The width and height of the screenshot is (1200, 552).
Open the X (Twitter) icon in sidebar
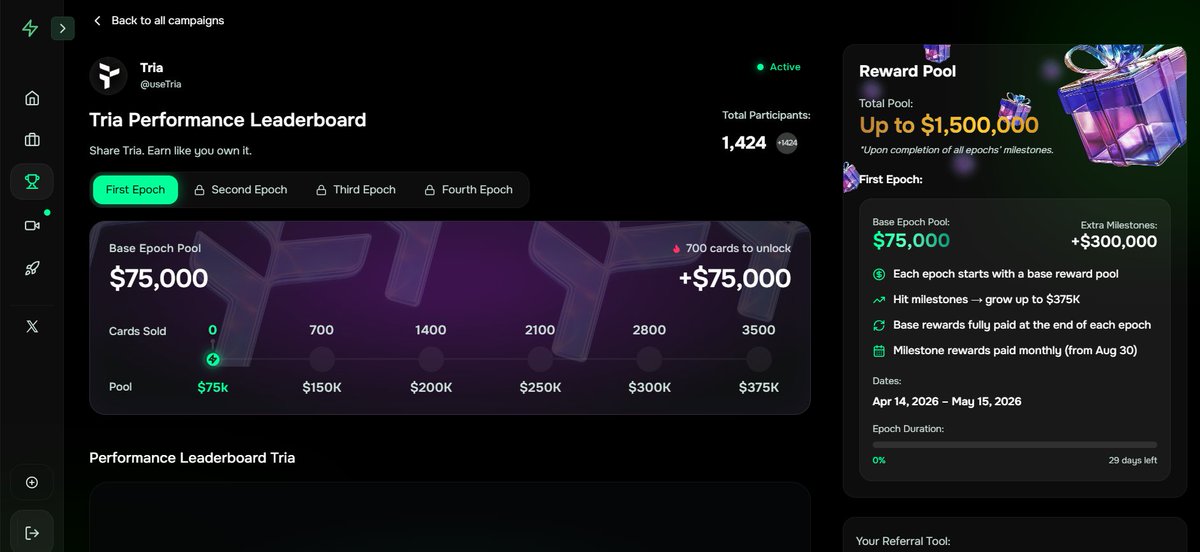click(32, 326)
